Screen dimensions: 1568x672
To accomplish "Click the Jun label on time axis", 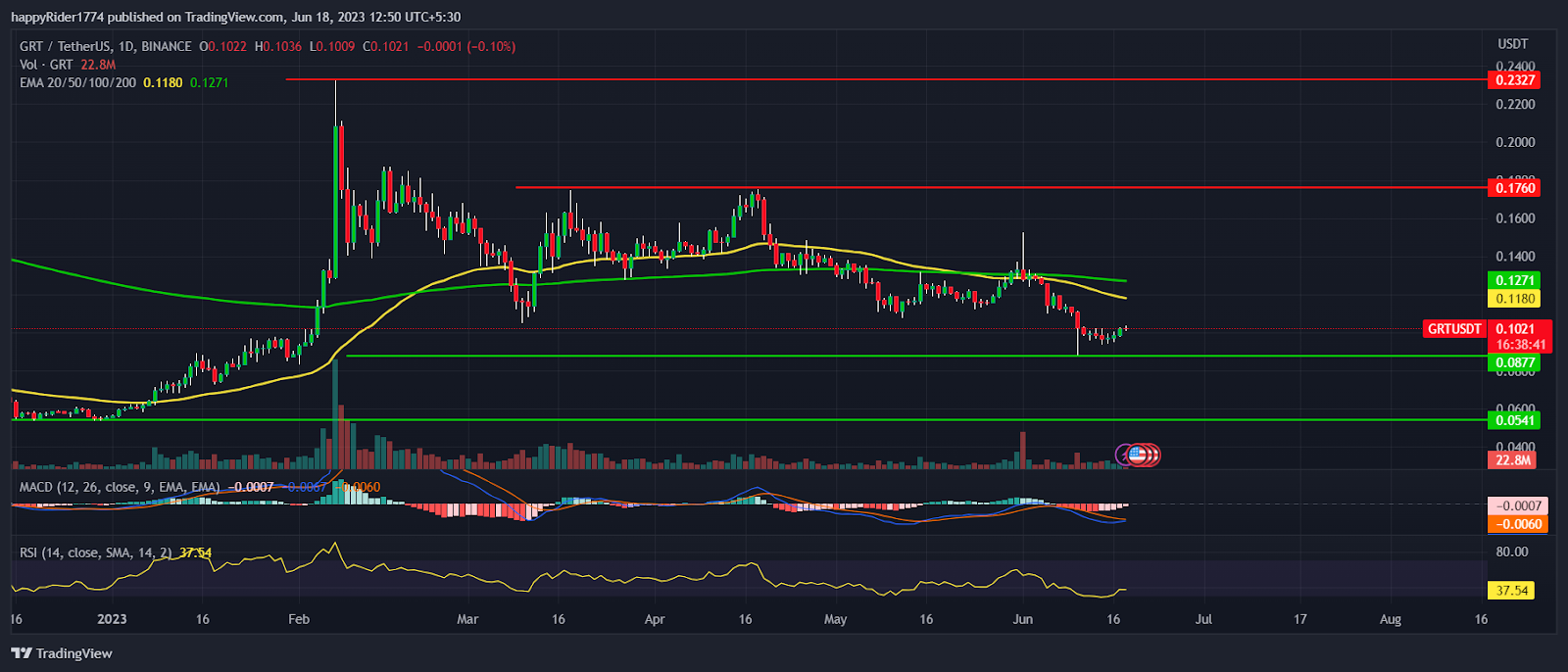I will [x=1022, y=619].
